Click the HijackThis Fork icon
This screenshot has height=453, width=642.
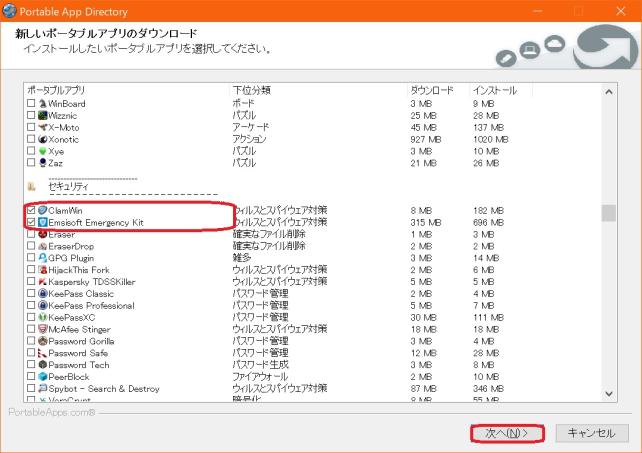tap(43, 270)
